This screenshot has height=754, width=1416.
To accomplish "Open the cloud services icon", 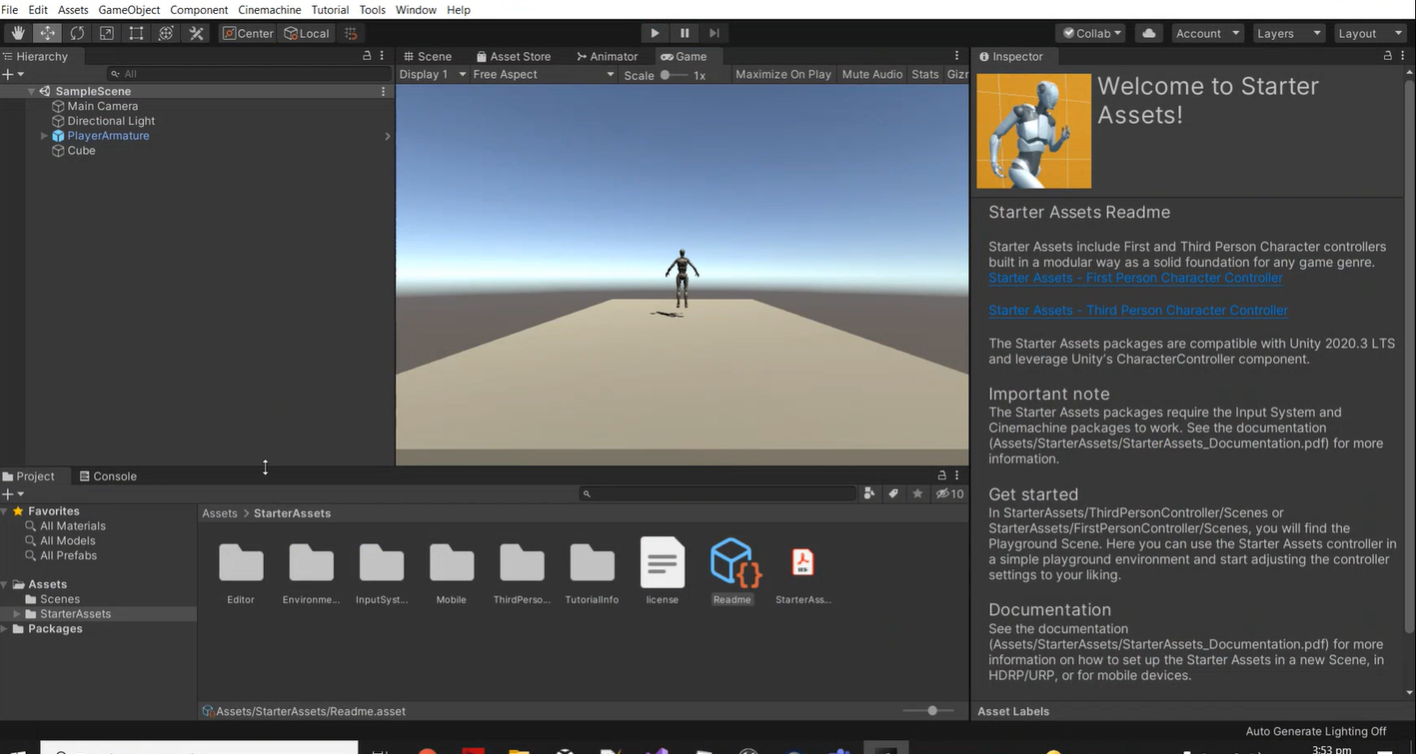I will click(x=1149, y=33).
